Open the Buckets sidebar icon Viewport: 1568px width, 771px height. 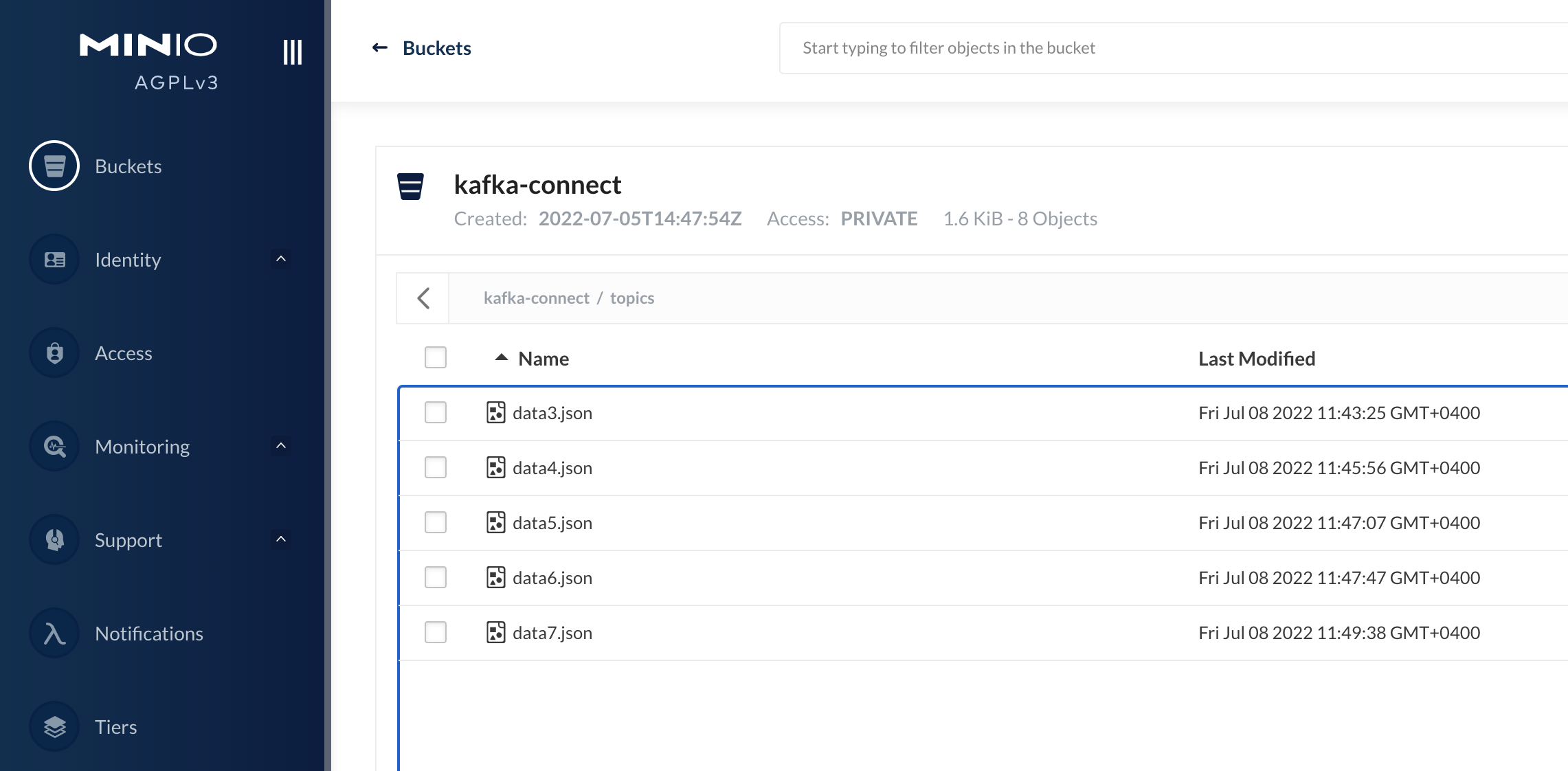[x=54, y=166]
